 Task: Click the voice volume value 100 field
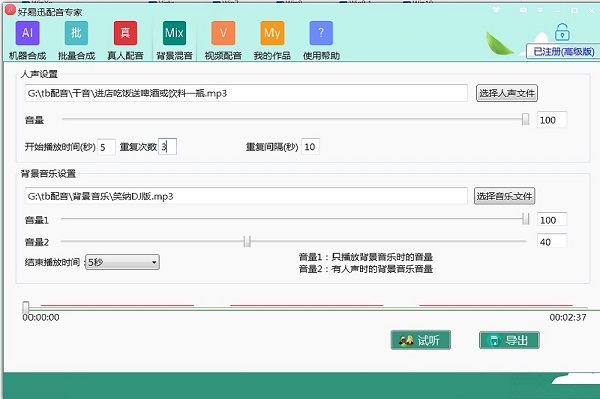click(x=552, y=120)
